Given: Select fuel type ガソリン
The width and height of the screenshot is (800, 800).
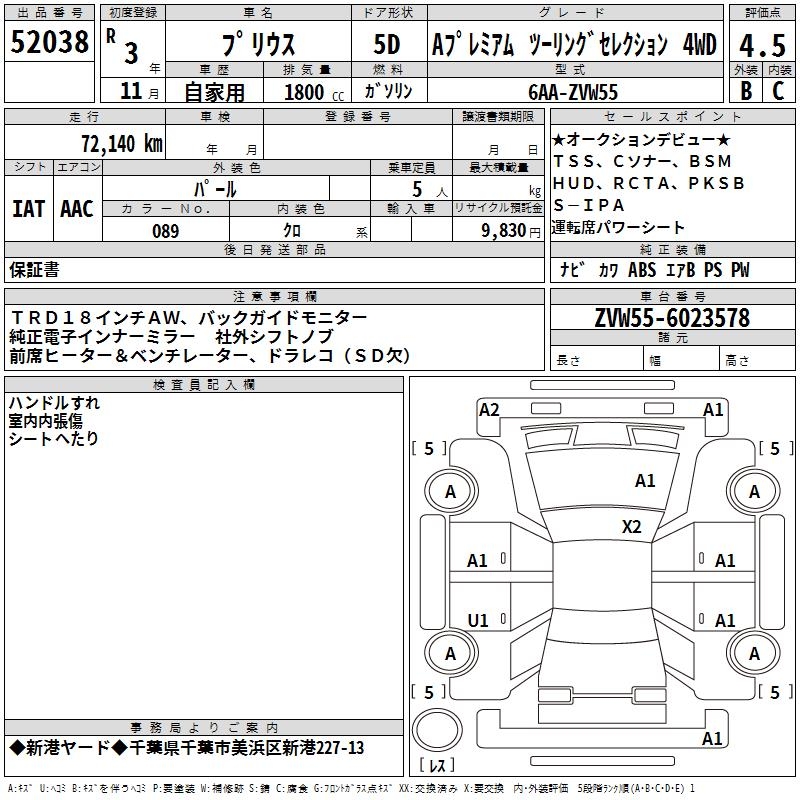Looking at the screenshot, I should 388,91.
